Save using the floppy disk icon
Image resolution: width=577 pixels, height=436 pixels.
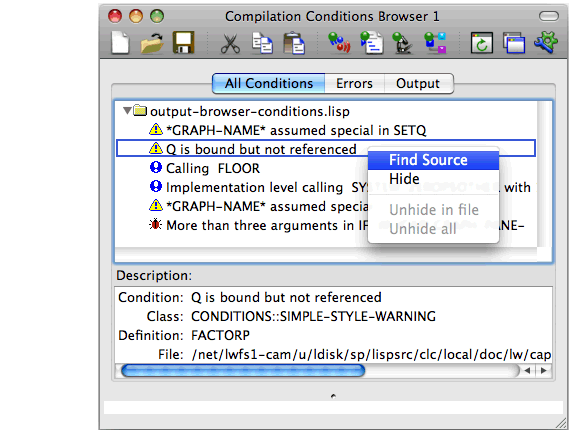point(183,43)
